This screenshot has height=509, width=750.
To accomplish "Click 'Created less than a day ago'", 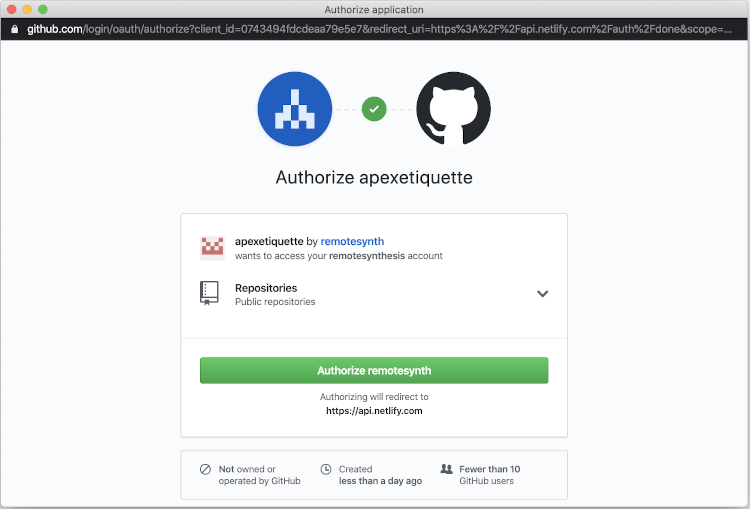I will [380, 475].
